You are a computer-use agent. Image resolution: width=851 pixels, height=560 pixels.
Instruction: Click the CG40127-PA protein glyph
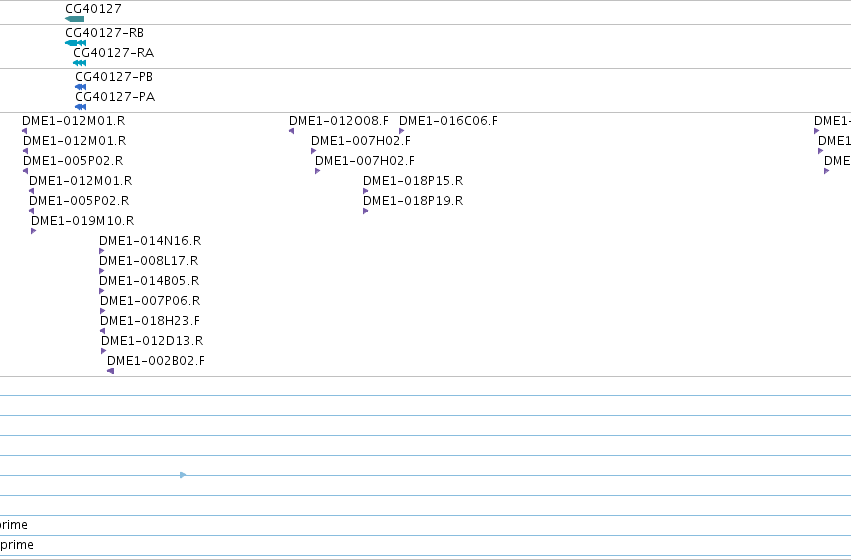[x=80, y=107]
